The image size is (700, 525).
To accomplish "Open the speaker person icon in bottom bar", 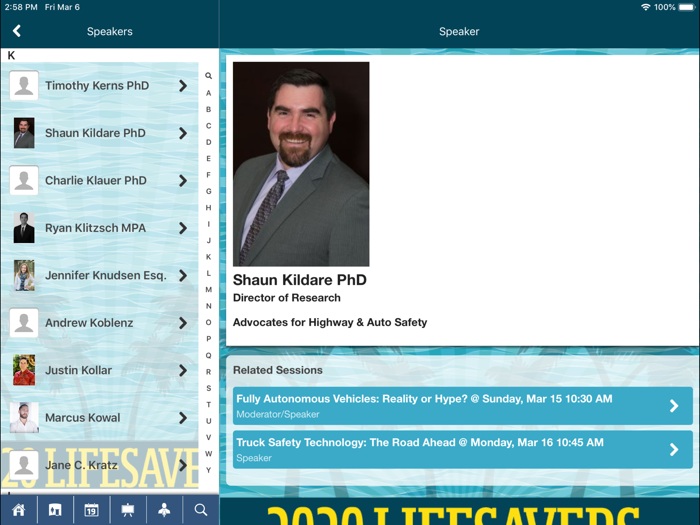I will click(x=164, y=510).
